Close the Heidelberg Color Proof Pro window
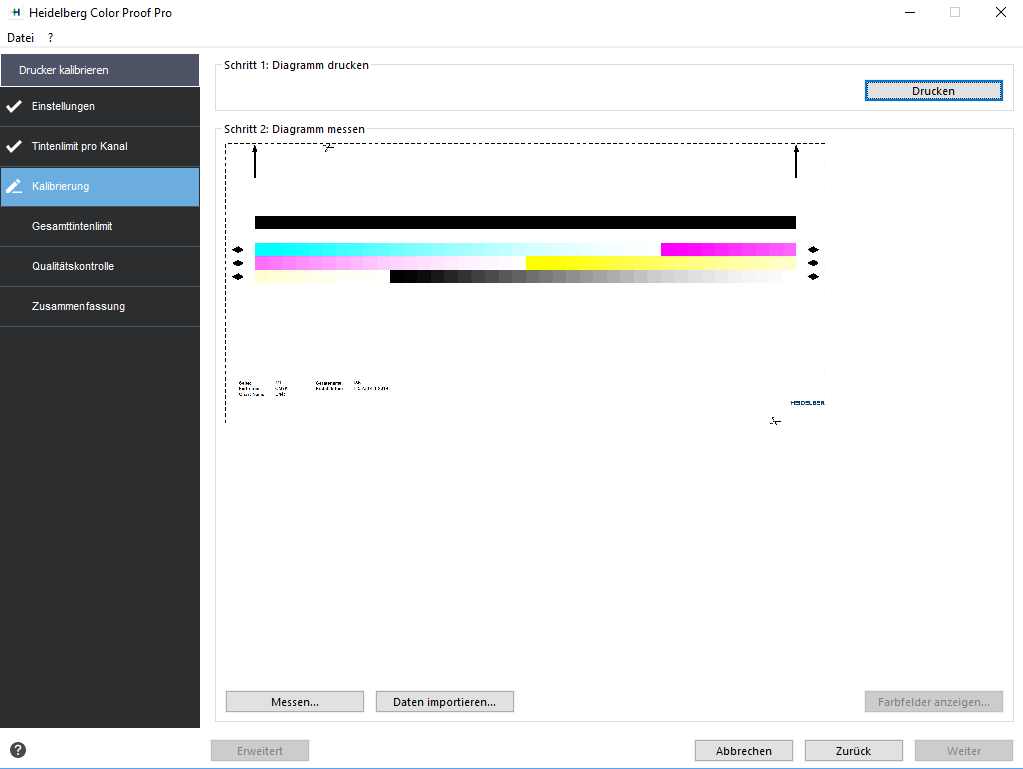Screen dimensions: 1023x769 tap(1000, 12)
